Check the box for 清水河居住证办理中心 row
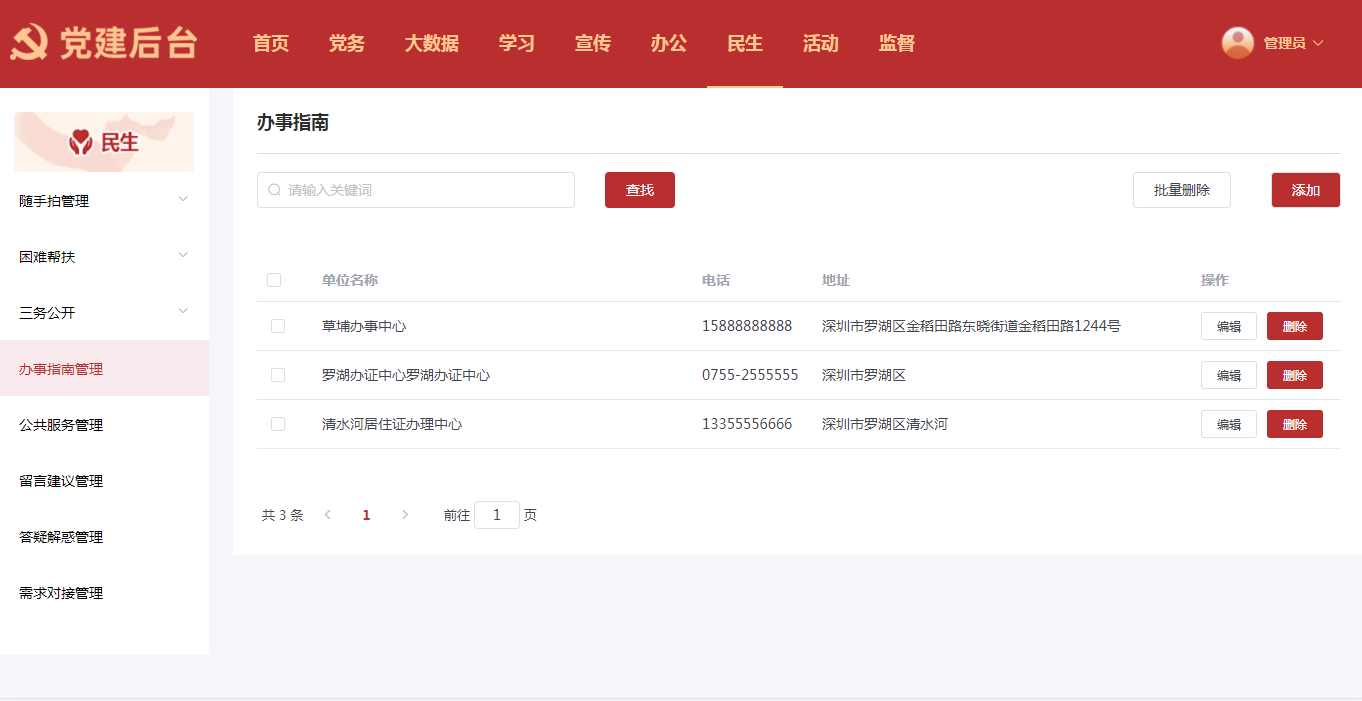This screenshot has height=701, width=1362. [x=278, y=424]
